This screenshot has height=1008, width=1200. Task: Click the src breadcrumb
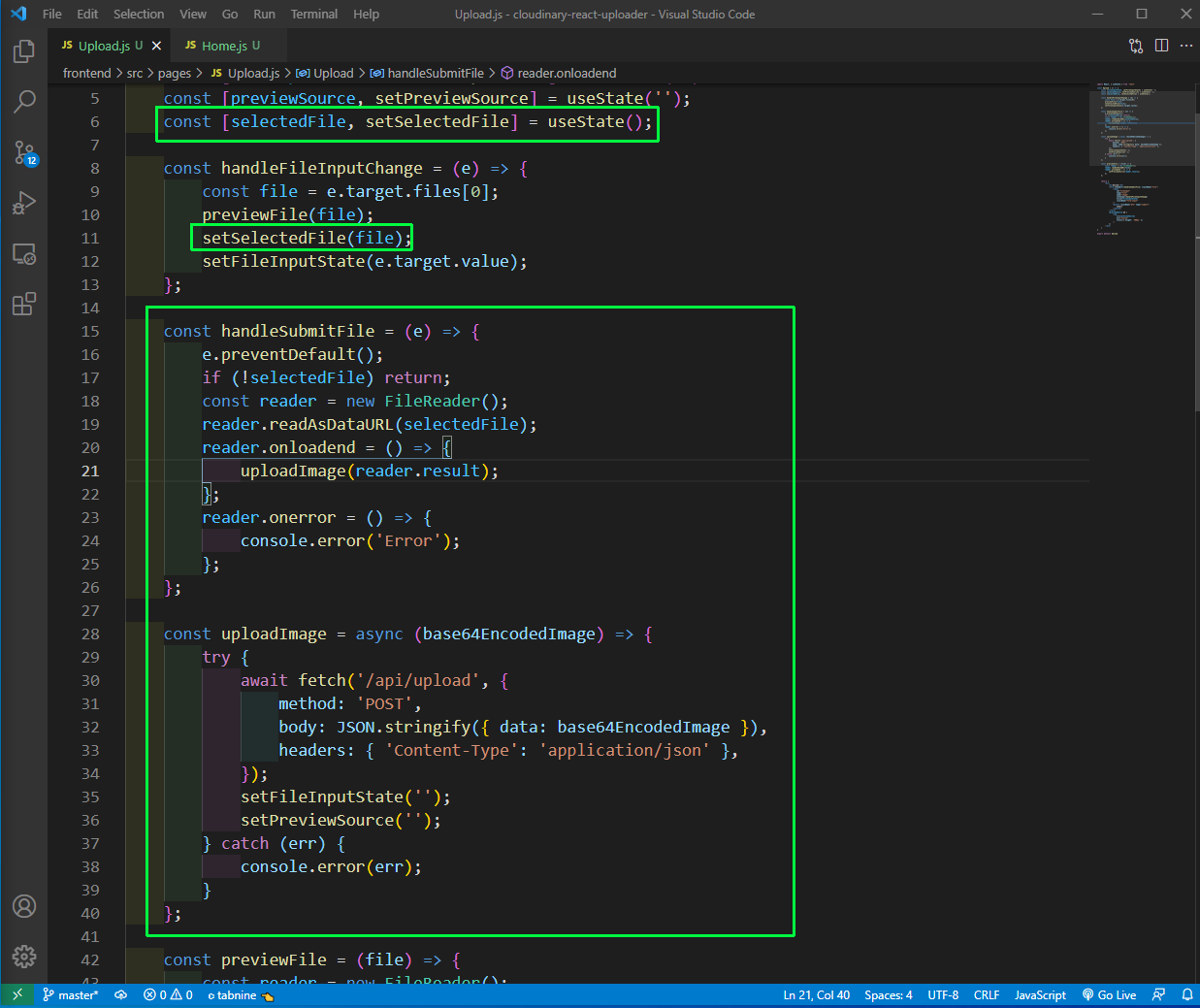[x=135, y=73]
